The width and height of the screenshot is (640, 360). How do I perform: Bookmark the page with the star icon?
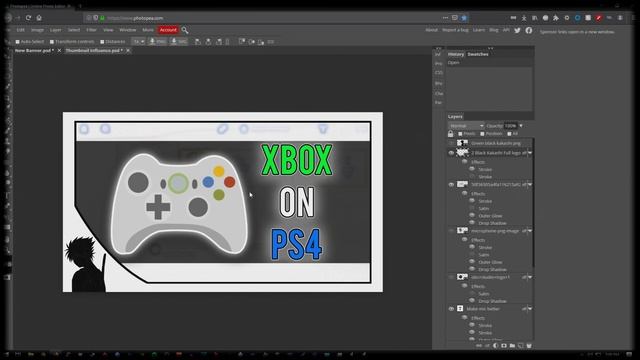[x=464, y=18]
